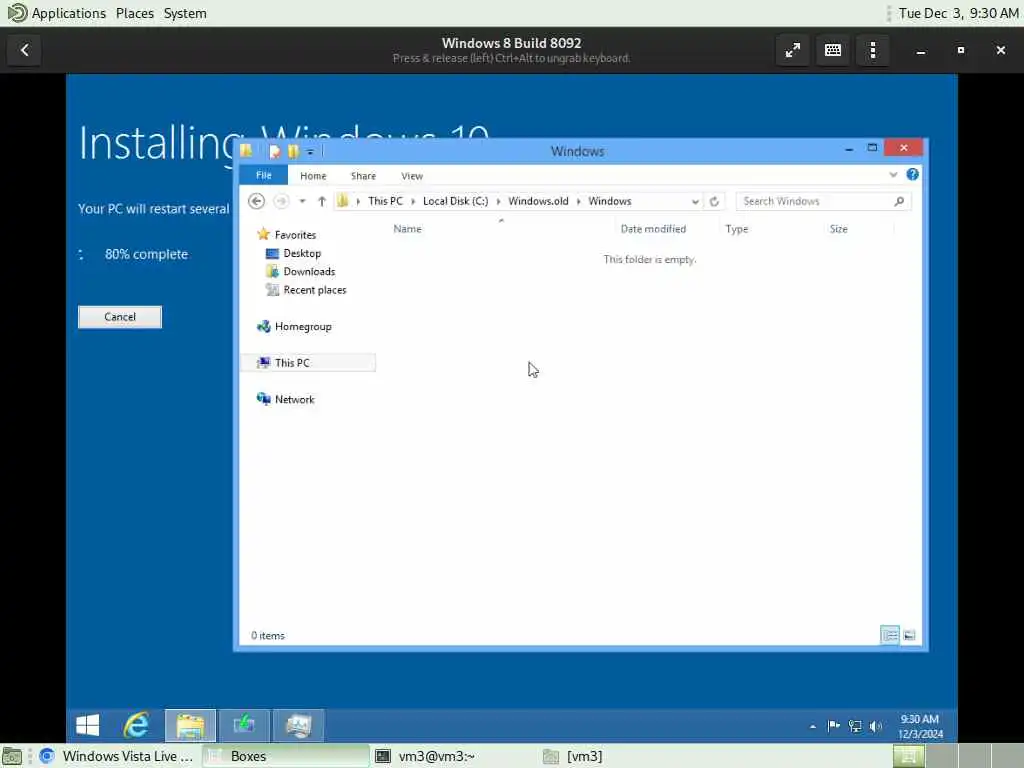Click New folder quick access icon
Image resolution: width=1024 pixels, height=768 pixels.
tap(293, 152)
